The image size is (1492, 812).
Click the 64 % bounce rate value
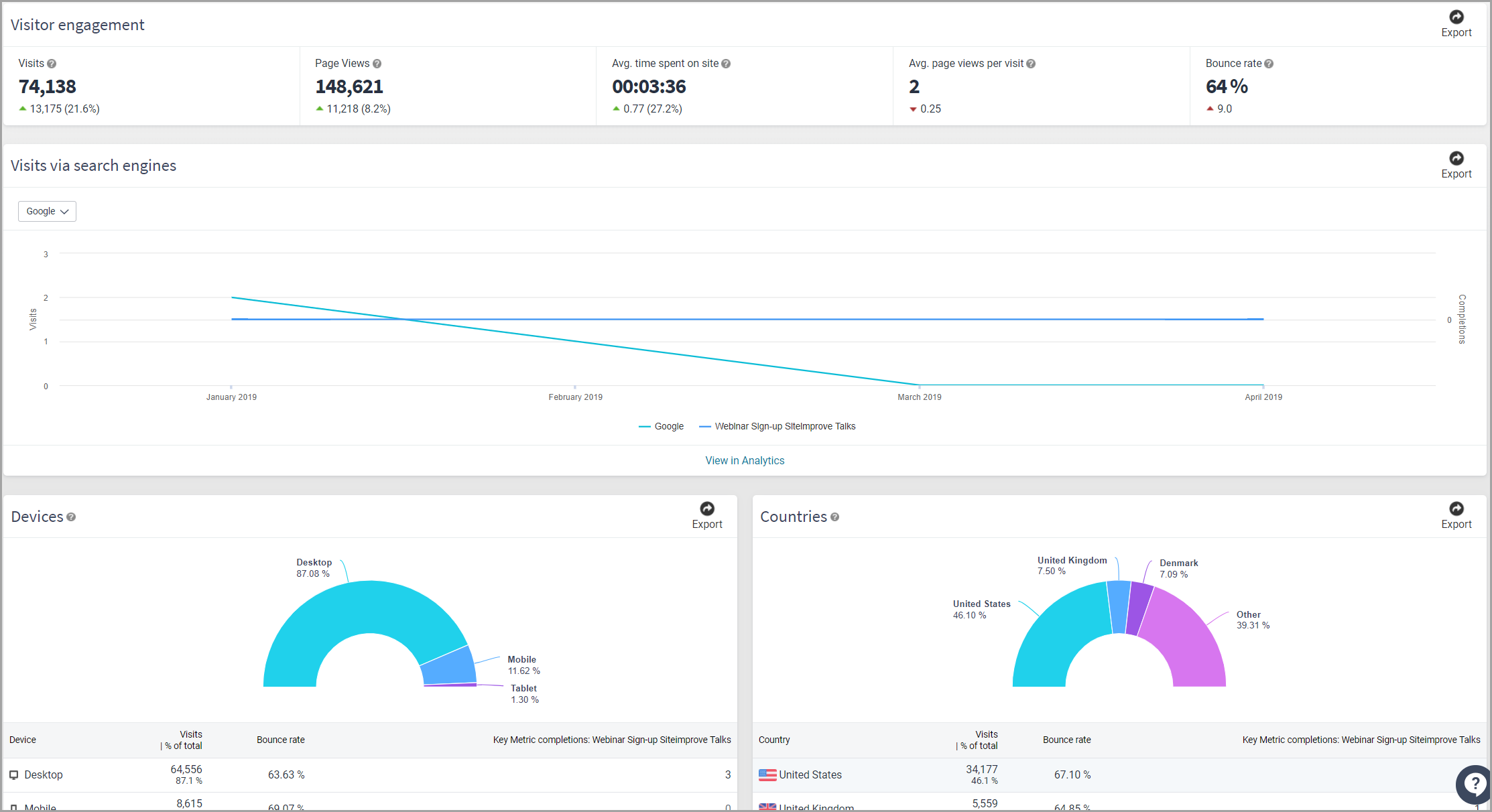[1227, 86]
